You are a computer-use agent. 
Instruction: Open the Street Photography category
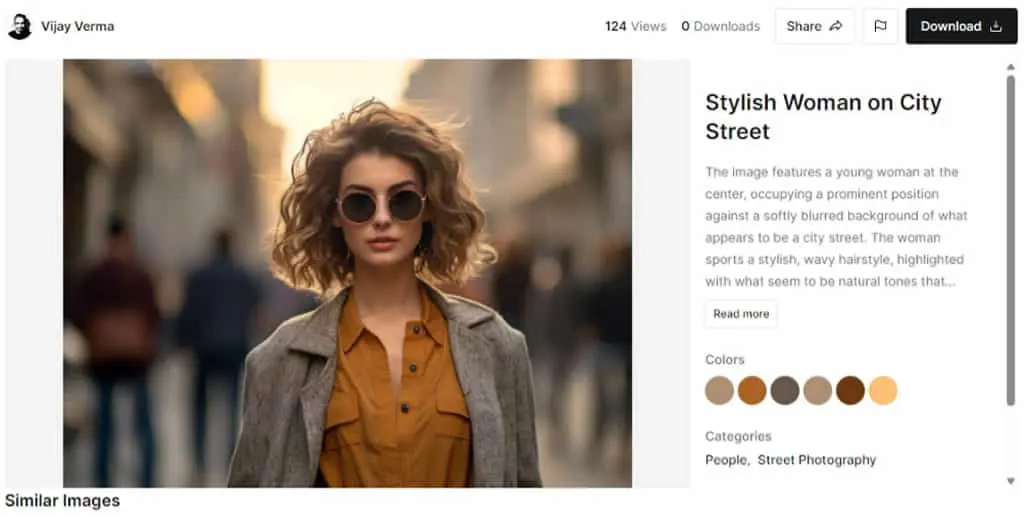pyautogui.click(x=816, y=460)
